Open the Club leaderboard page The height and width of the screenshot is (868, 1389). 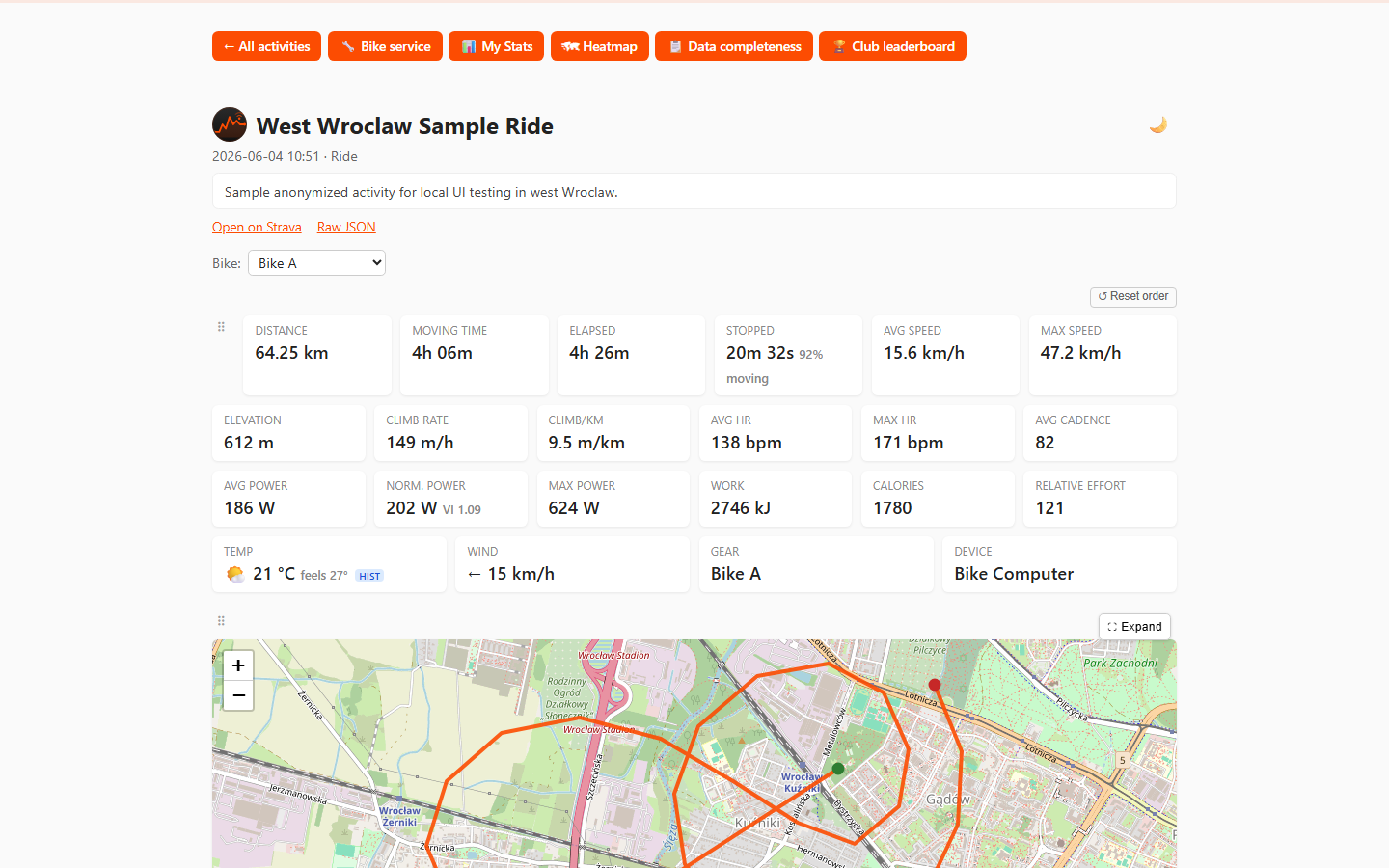click(x=893, y=46)
